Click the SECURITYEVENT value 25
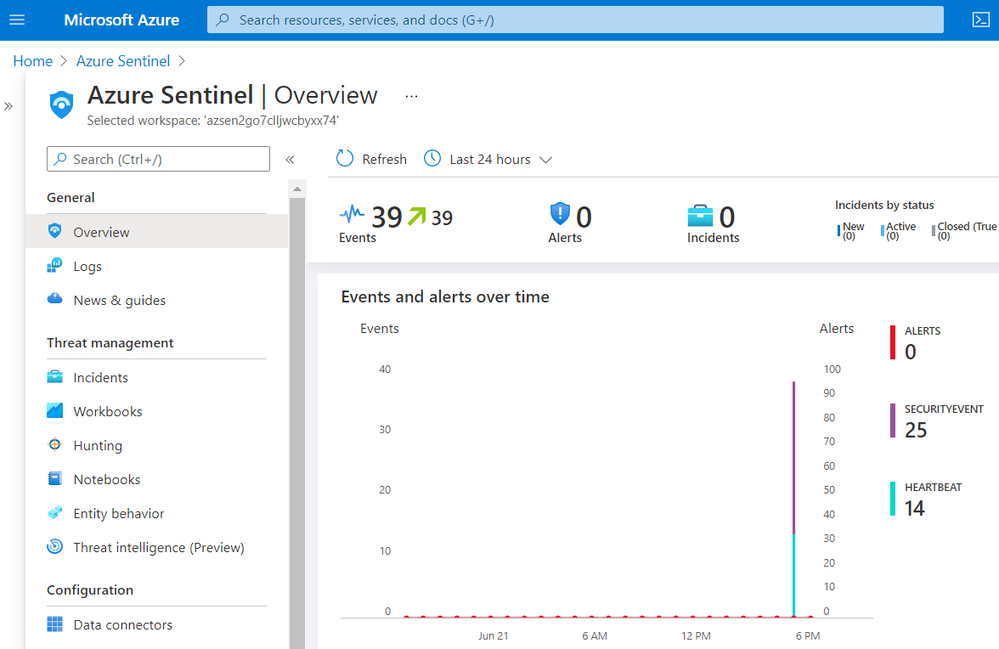The image size is (999, 649). pos(916,430)
